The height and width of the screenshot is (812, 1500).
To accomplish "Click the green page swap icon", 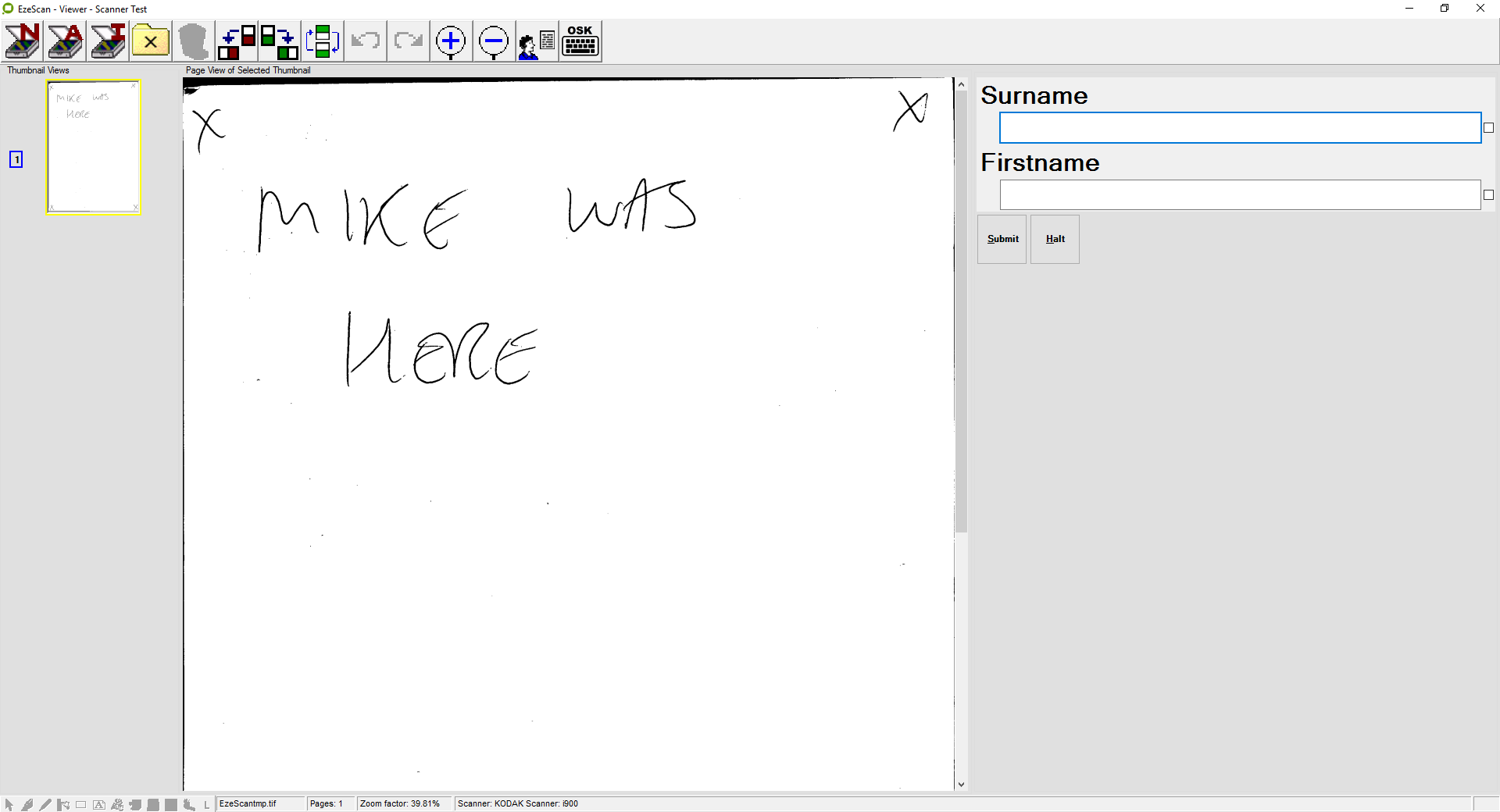I will point(322,41).
